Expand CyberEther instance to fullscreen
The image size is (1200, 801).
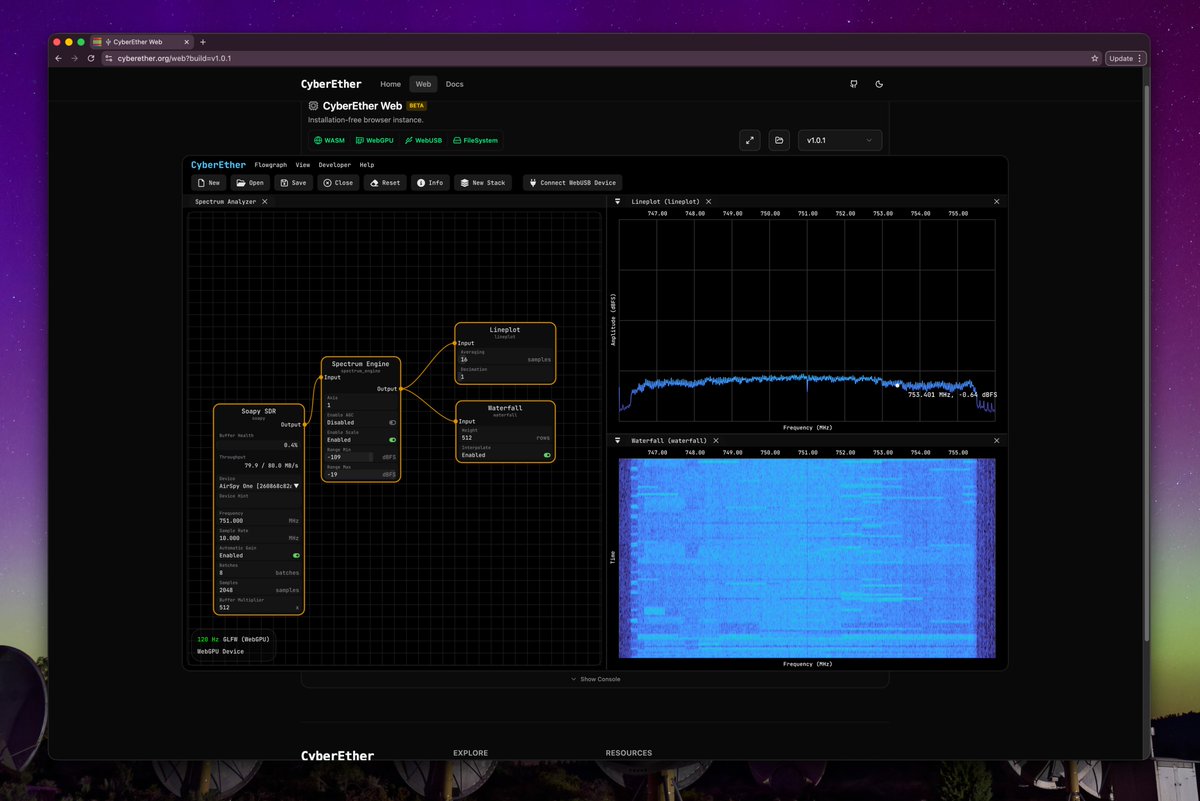pos(750,141)
